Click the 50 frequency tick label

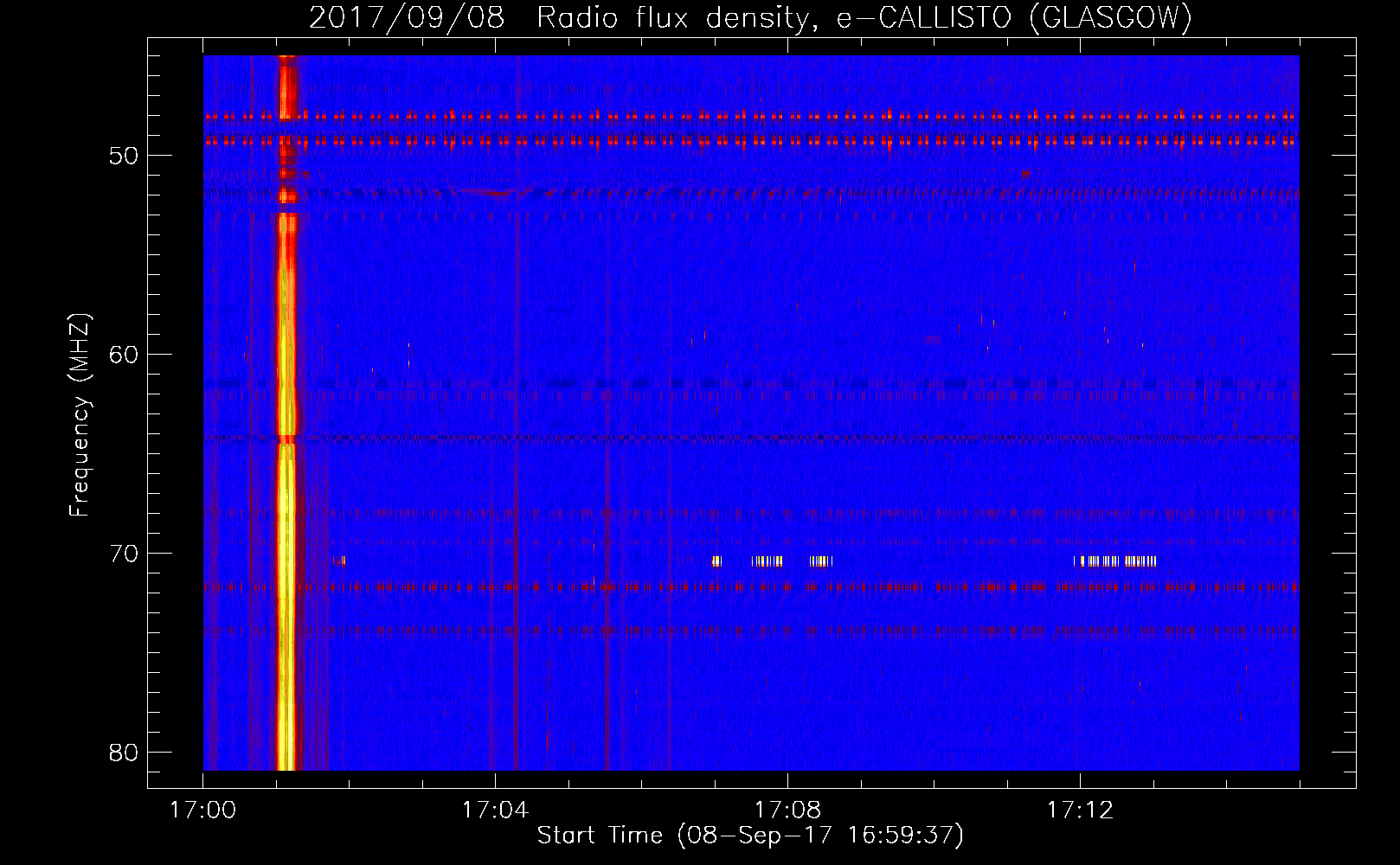click(x=124, y=156)
